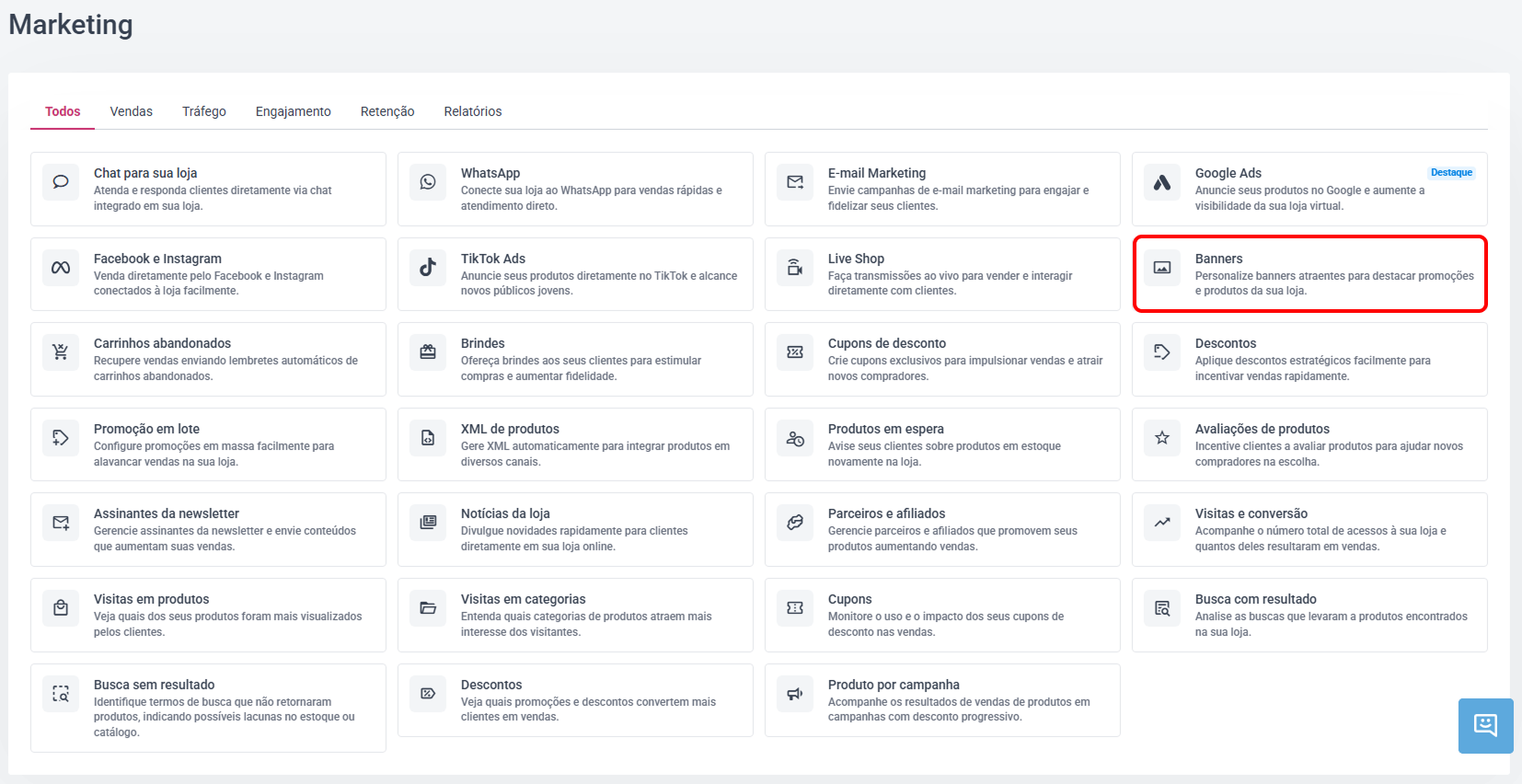Click the Live Shop camera icon
1522x784 pixels.
795,268
